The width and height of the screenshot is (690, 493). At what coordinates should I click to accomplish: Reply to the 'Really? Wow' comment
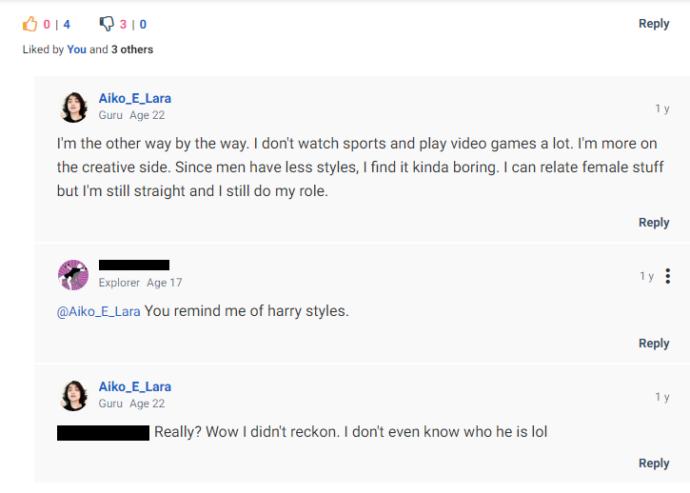(x=654, y=463)
